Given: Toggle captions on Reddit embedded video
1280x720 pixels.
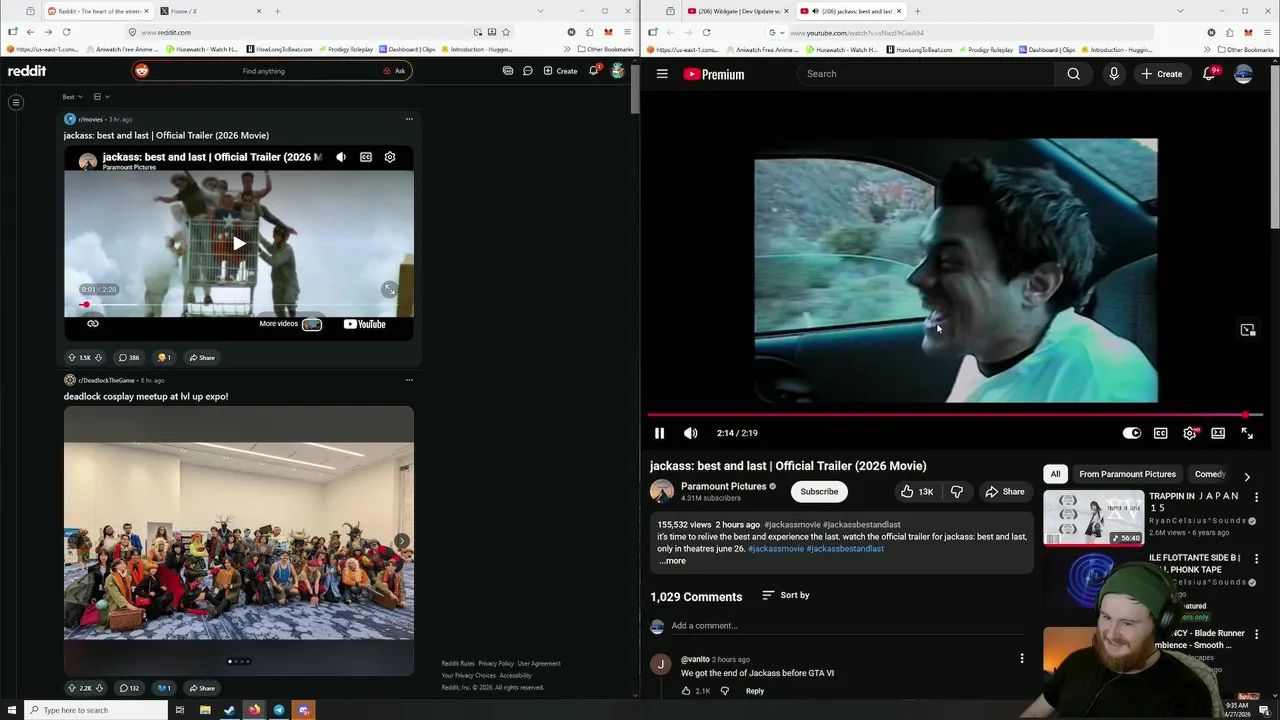Looking at the screenshot, I should coord(366,157).
